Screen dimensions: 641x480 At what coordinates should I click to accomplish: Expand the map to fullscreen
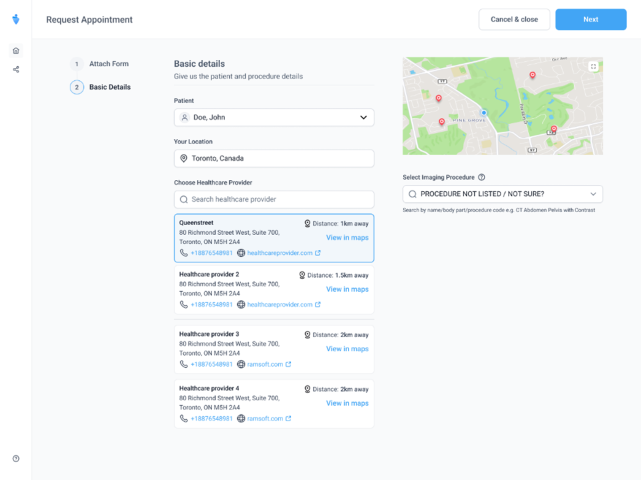coord(593,67)
